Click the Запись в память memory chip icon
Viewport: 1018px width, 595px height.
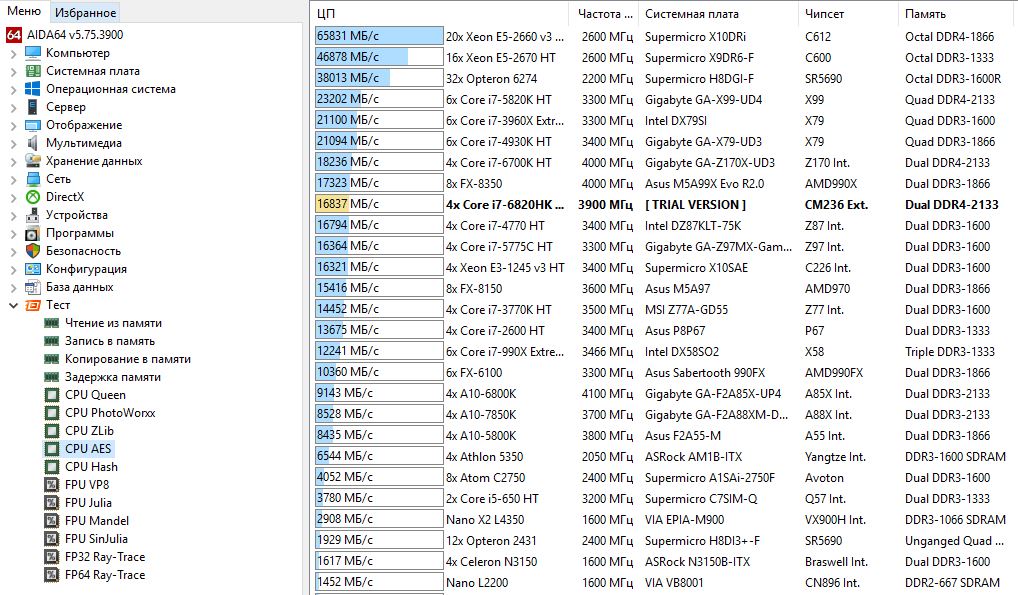click(51, 341)
